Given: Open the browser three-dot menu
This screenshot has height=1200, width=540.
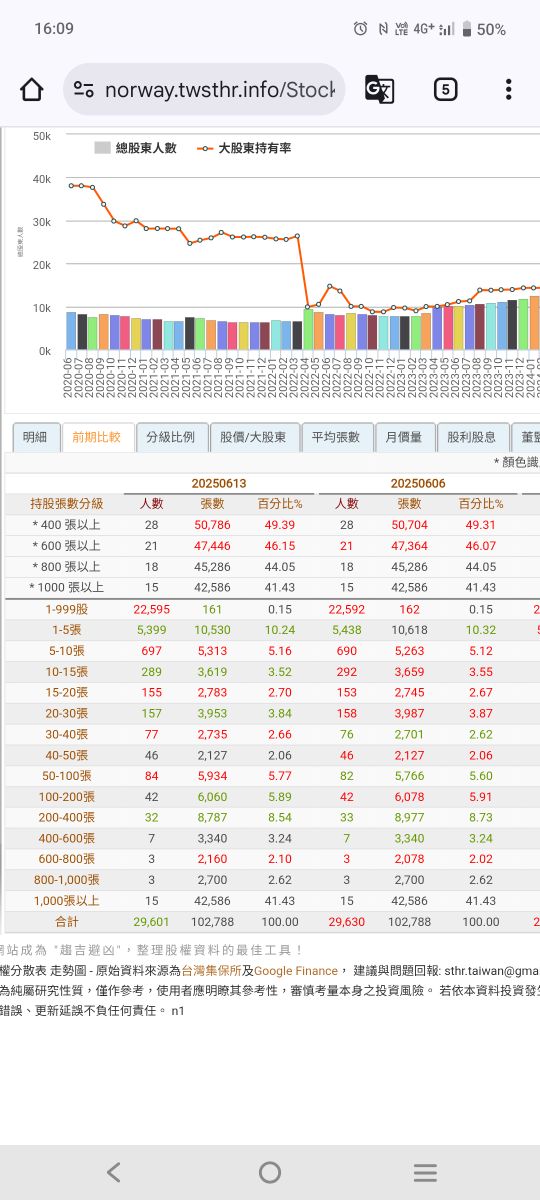Looking at the screenshot, I should (x=508, y=90).
